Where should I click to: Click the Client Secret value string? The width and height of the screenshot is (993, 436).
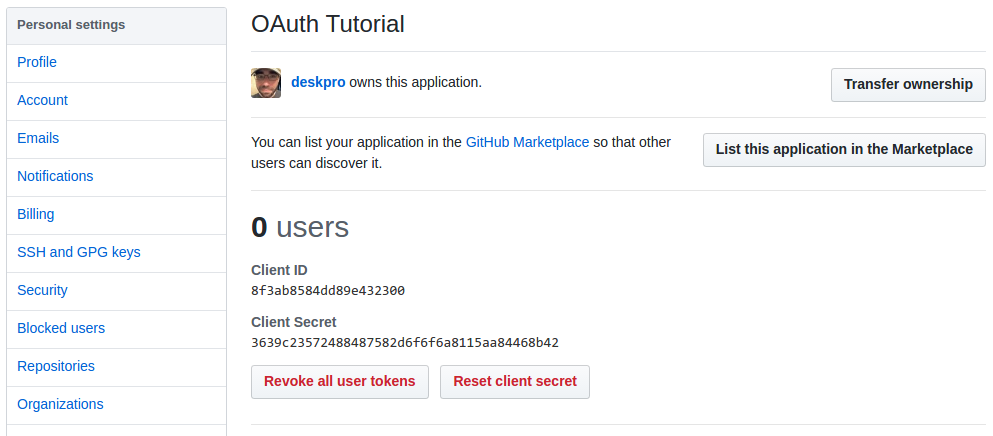[405, 343]
